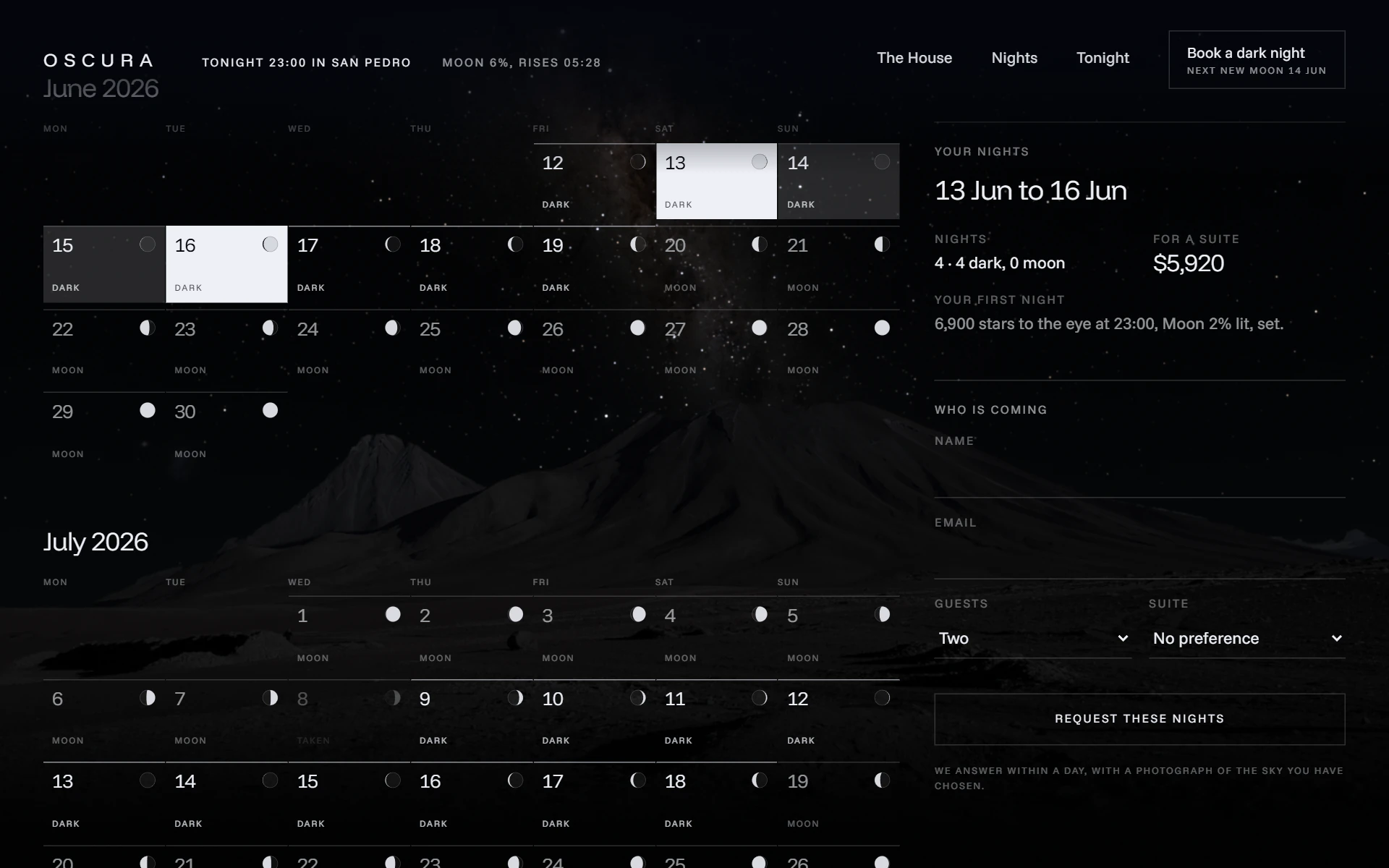This screenshot has width=1389, height=868.
Task: Select July 13 date number
Action: (63, 782)
